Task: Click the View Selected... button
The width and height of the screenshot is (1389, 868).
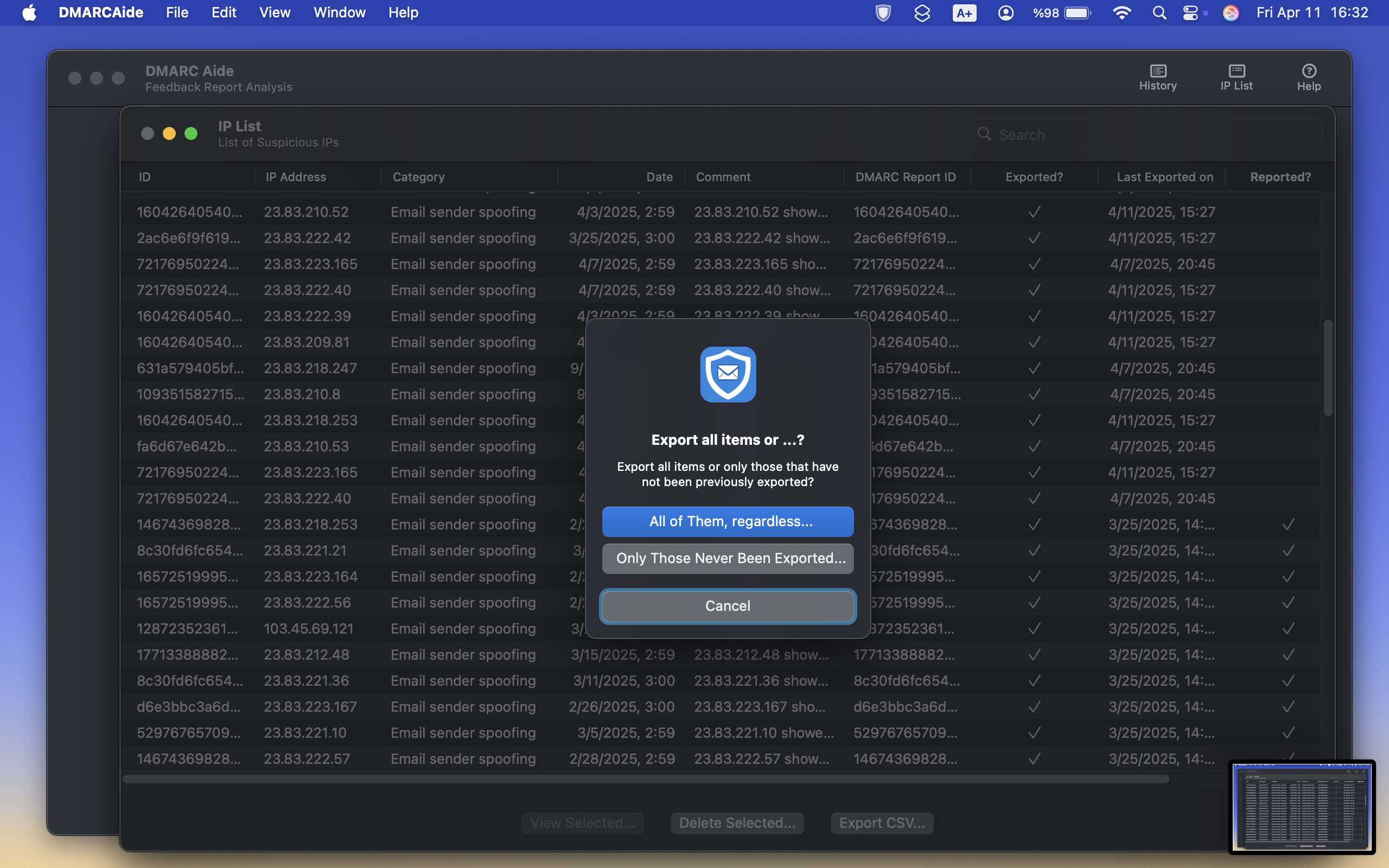Action: tap(583, 823)
